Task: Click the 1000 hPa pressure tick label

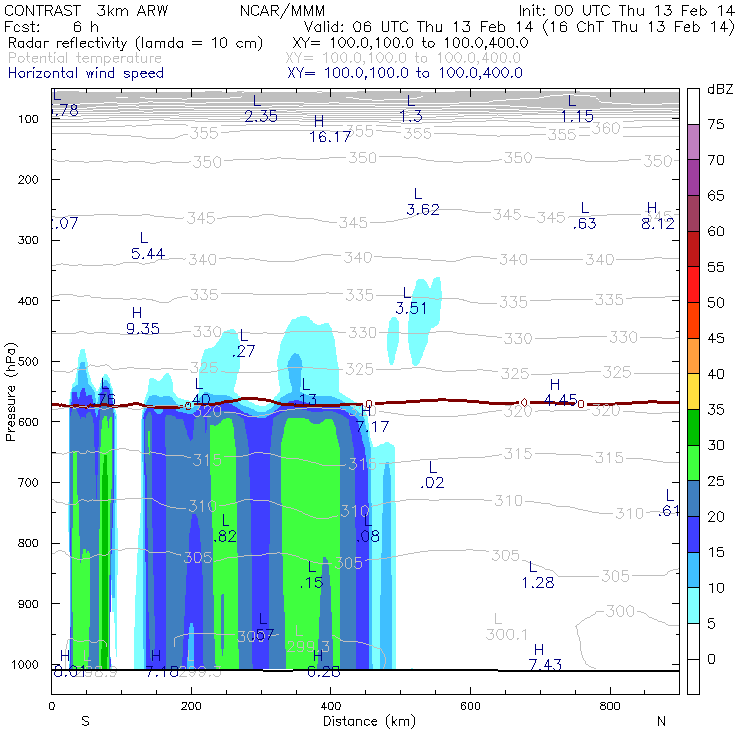Action: click(x=25, y=664)
